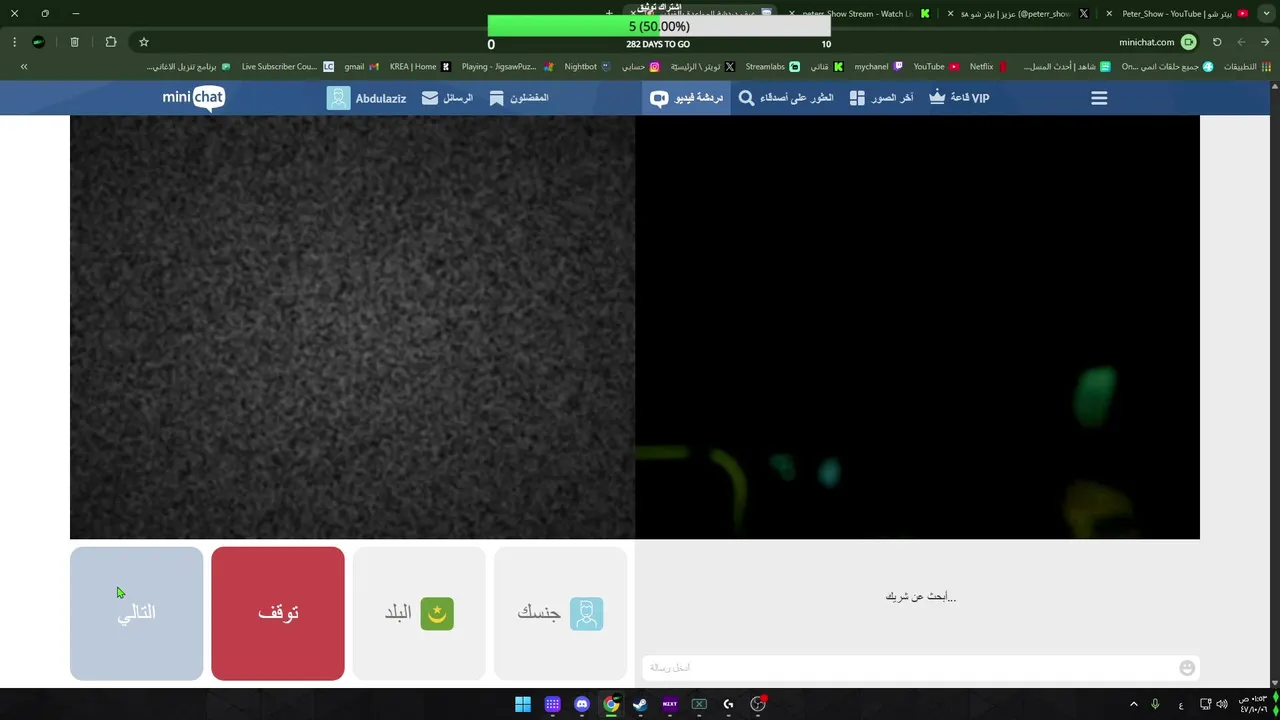Click the التالي (Next) button
1280x720 pixels.
pyautogui.click(x=137, y=613)
